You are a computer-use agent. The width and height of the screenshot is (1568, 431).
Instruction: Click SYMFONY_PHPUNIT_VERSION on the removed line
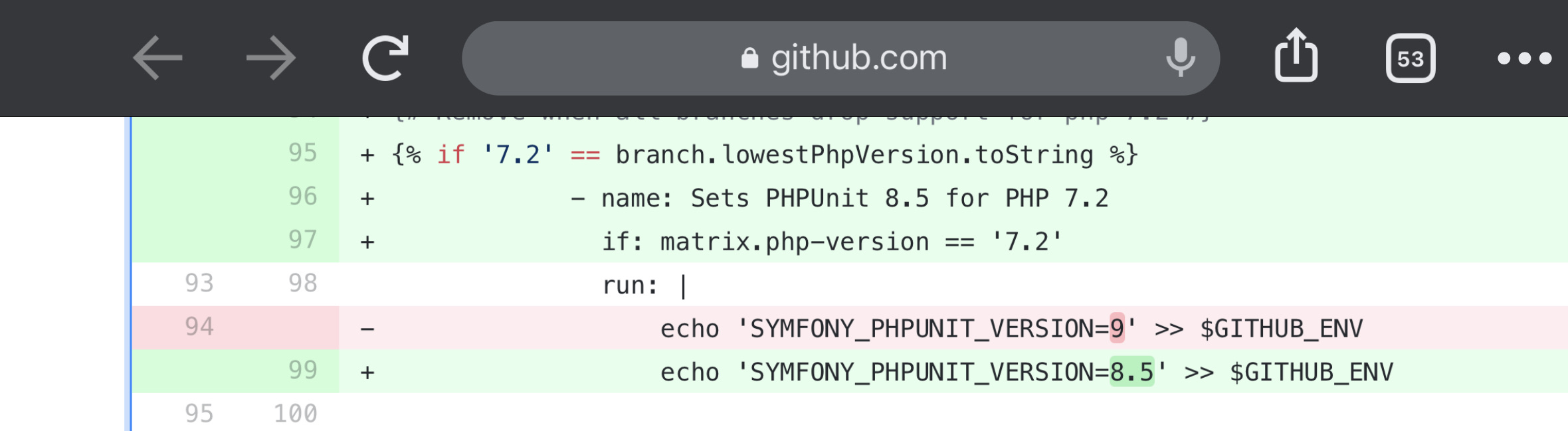pos(922,329)
